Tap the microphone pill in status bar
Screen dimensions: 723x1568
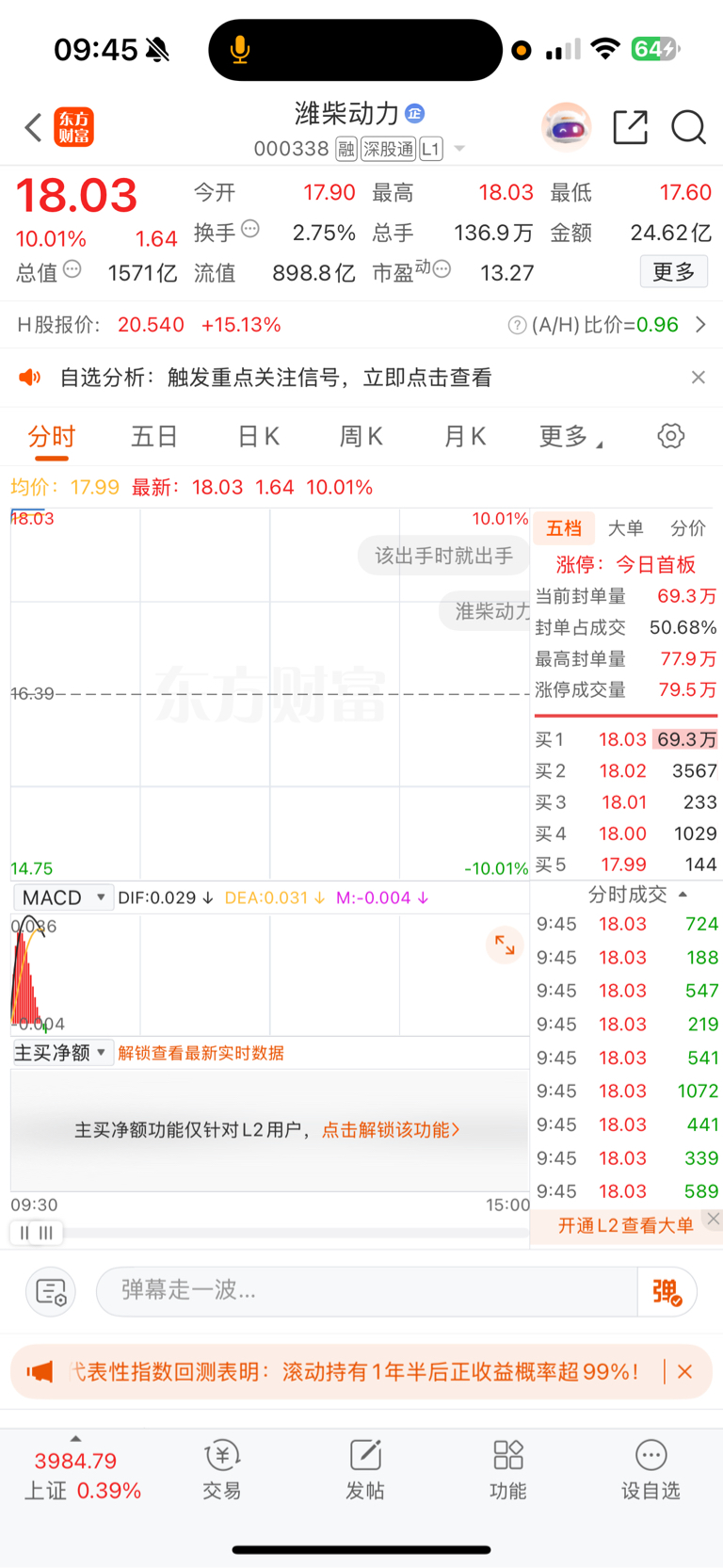(355, 50)
